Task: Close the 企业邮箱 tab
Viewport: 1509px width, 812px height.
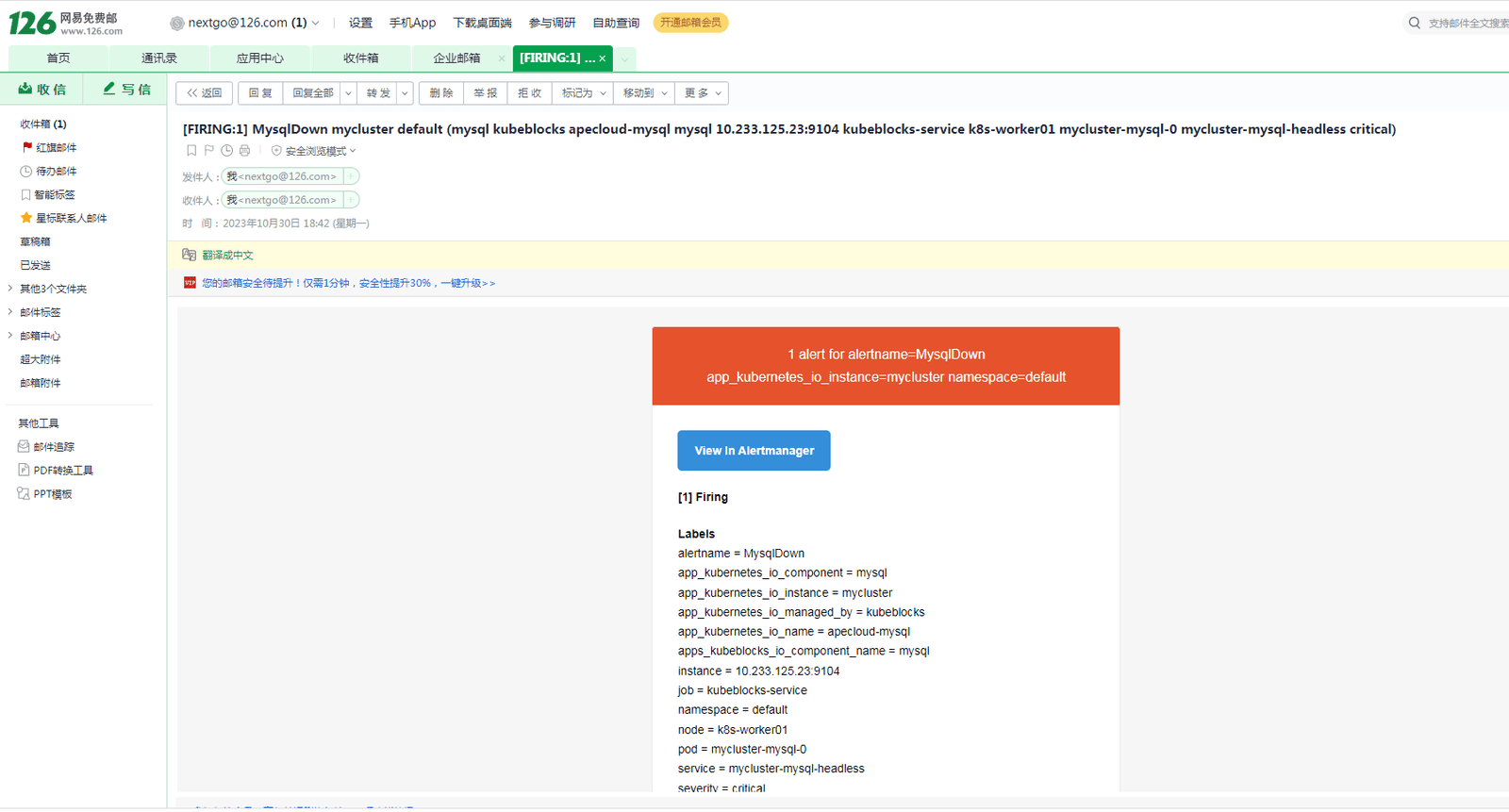Action: 502,58
